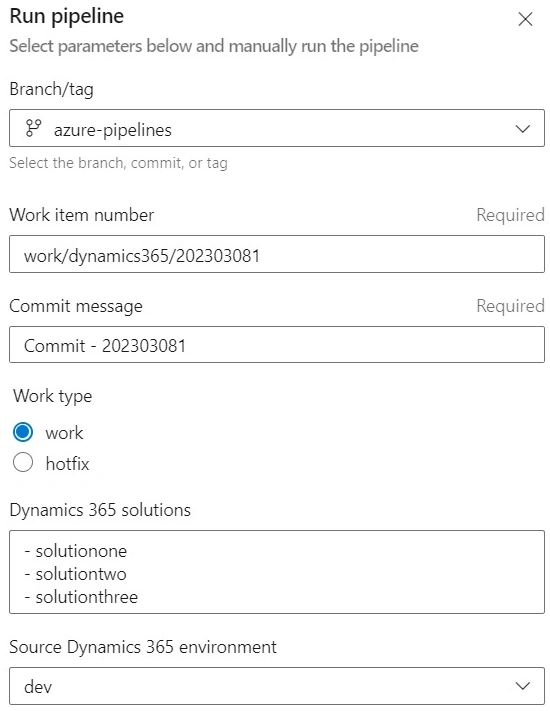This screenshot has height=711, width=550.
Task: Open the azure-pipelines branch selector
Action: (x=277, y=128)
